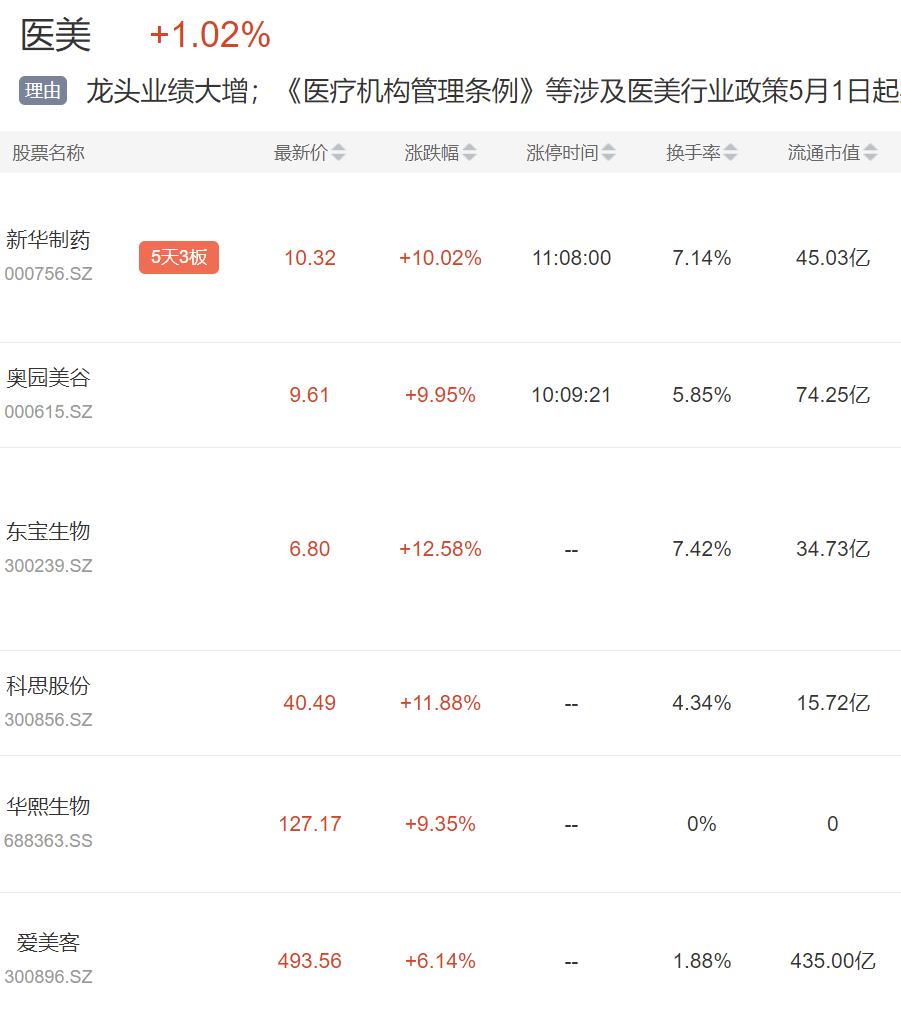Viewport: 901px width, 1010px height.
Task: Click turnover rate 1.88%
Action: 702,961
